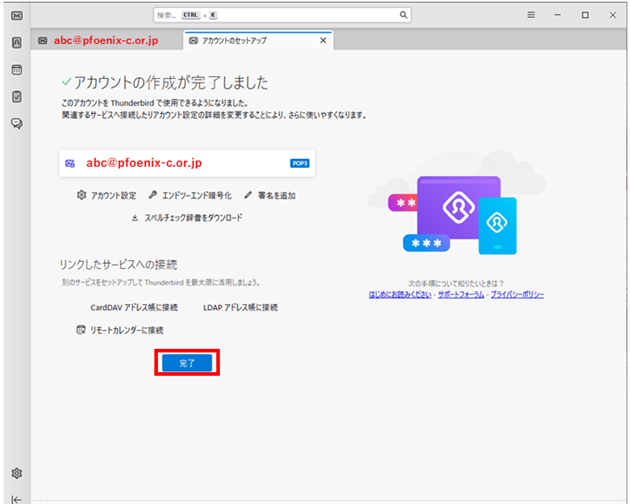Viewport: 630px width, 504px height.
Task: Open the Mail space in sidebar
Action: 17,15
